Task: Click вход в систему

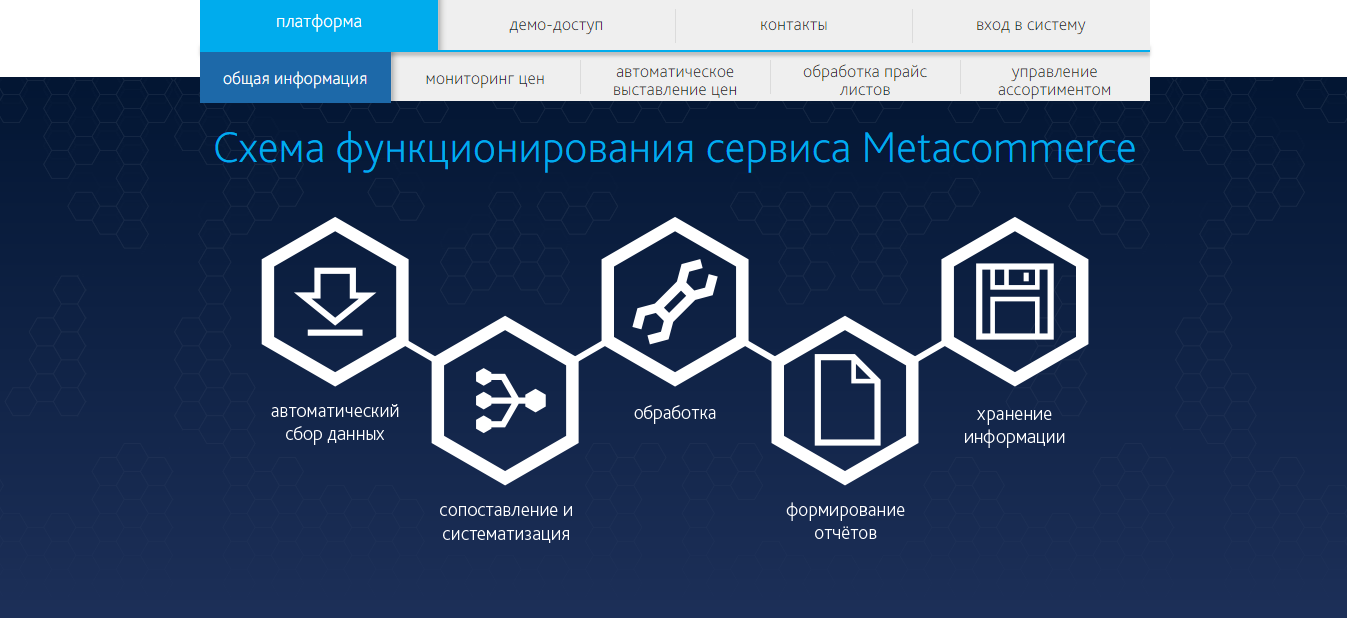Action: (x=1032, y=25)
